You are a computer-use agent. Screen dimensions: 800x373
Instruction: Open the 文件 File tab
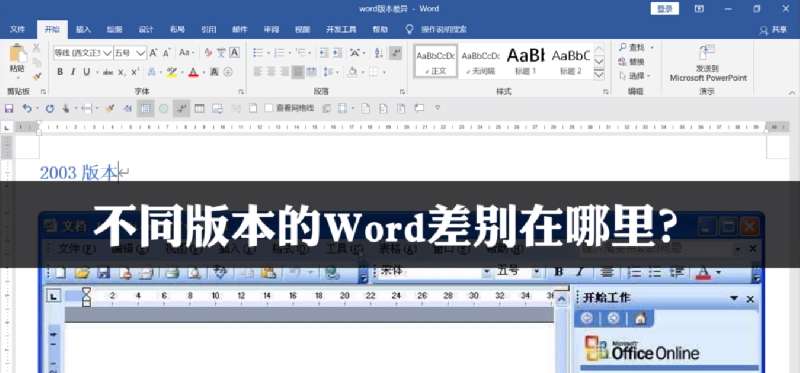[x=17, y=30]
